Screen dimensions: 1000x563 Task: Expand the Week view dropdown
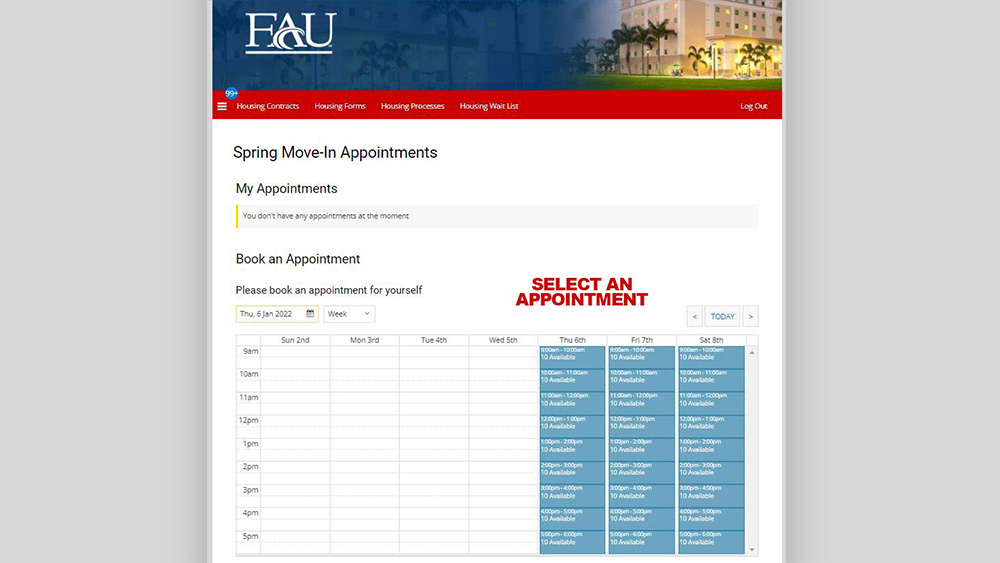[349, 314]
